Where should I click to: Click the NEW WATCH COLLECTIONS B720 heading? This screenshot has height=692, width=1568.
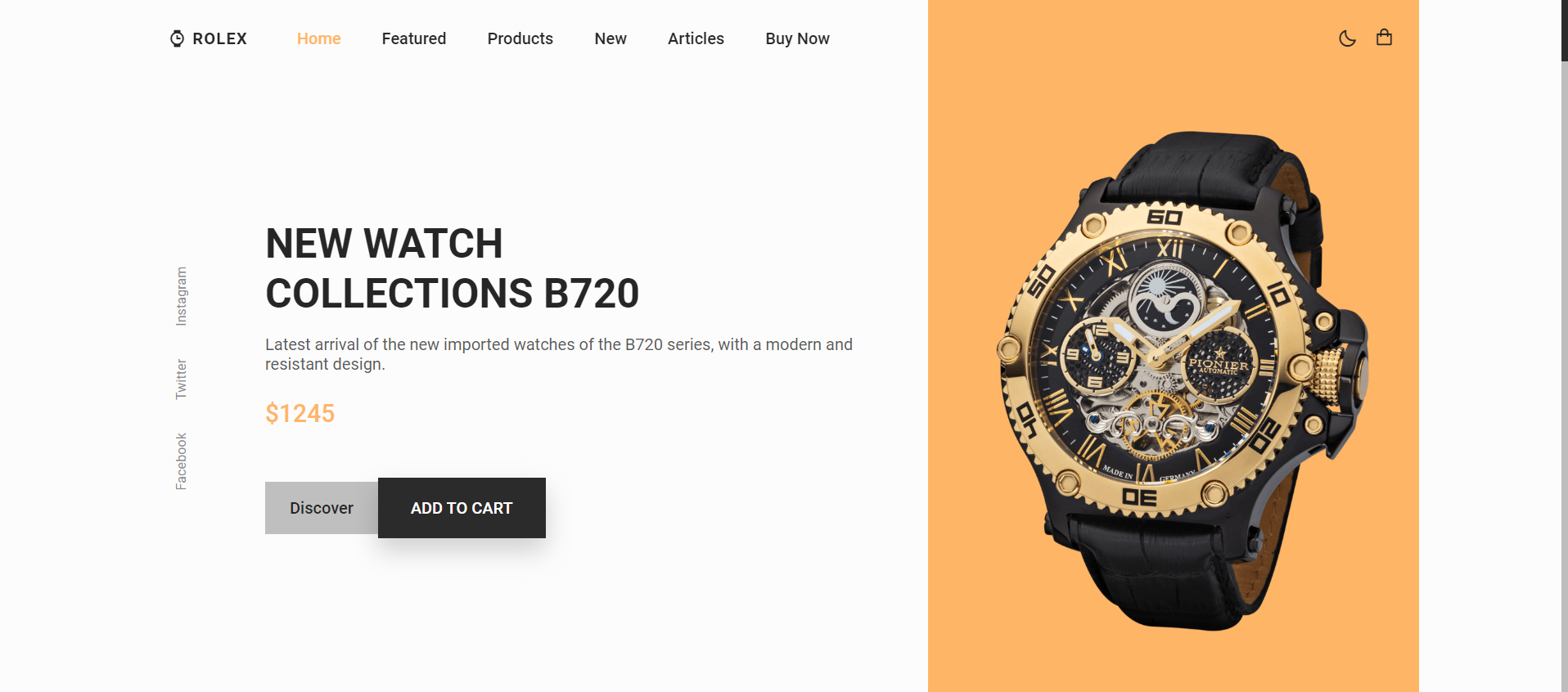[x=452, y=268]
